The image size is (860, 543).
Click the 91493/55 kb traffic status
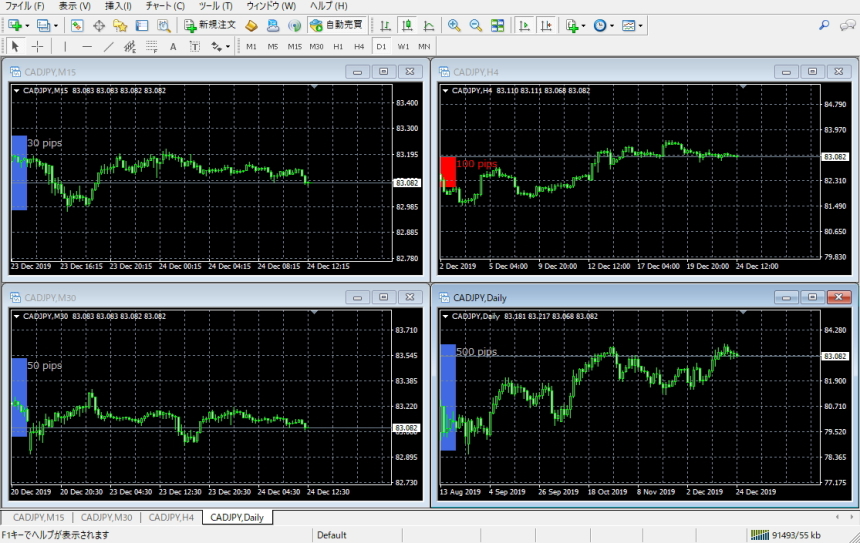click(x=796, y=535)
